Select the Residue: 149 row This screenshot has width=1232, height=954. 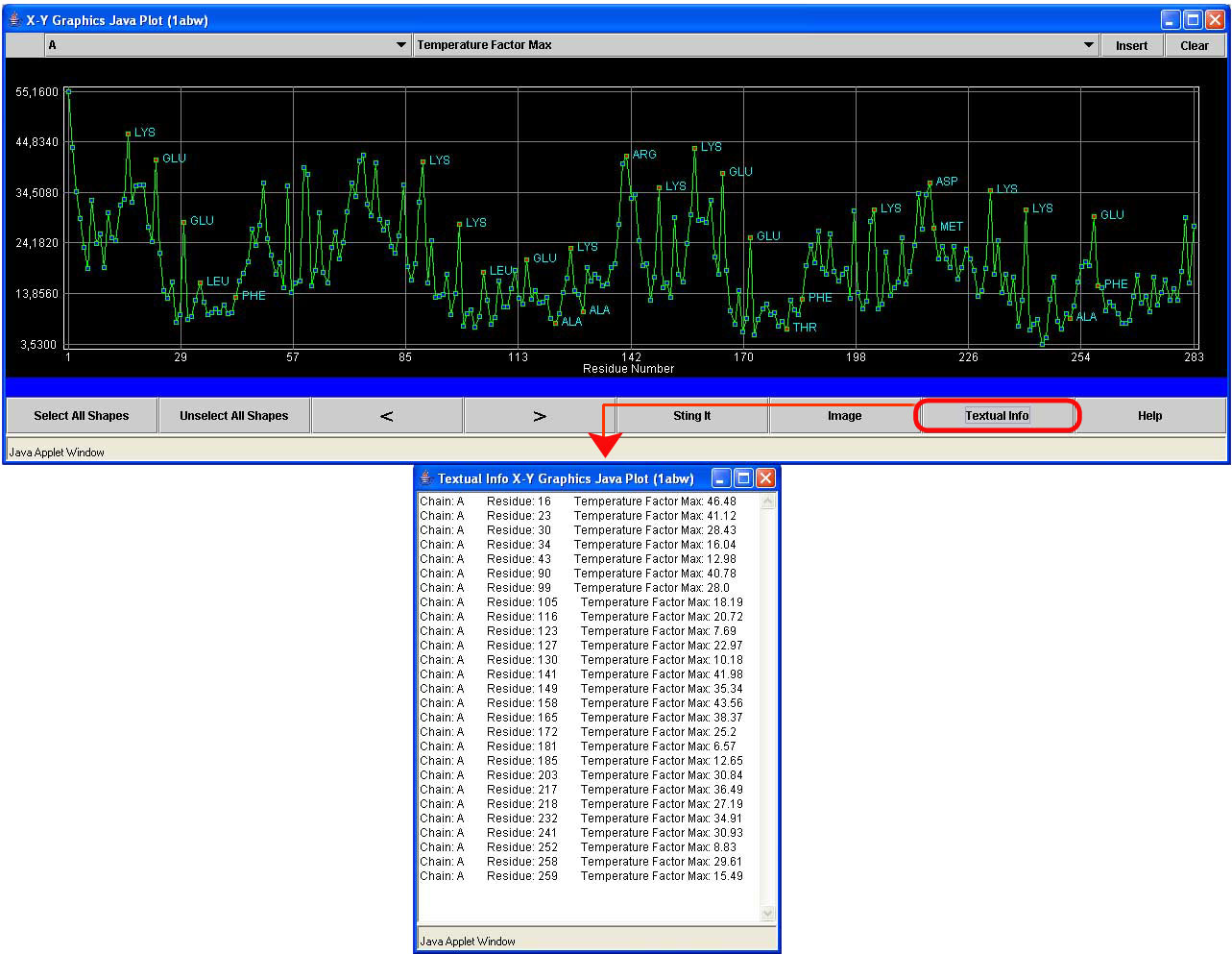(x=582, y=689)
